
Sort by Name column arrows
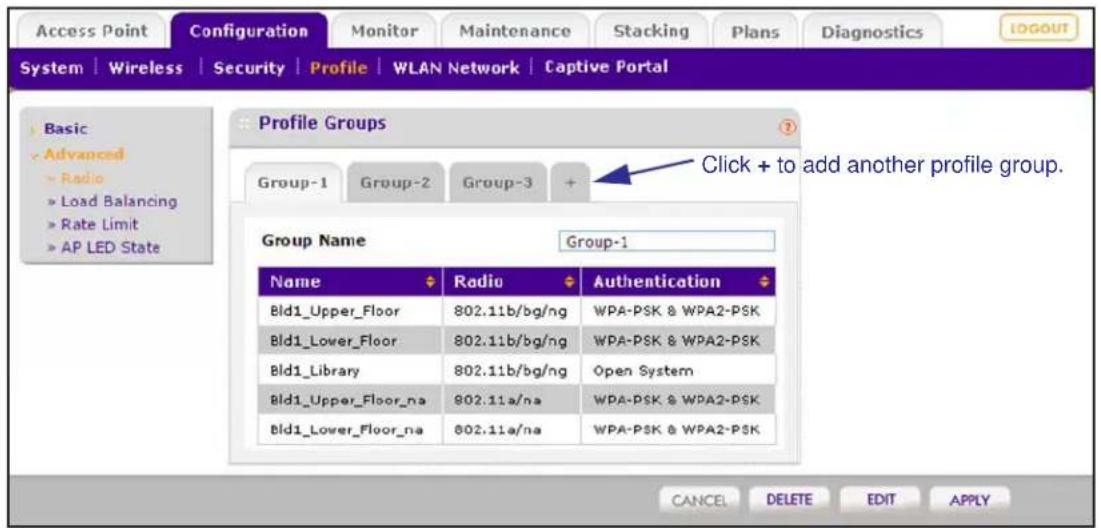(x=430, y=282)
